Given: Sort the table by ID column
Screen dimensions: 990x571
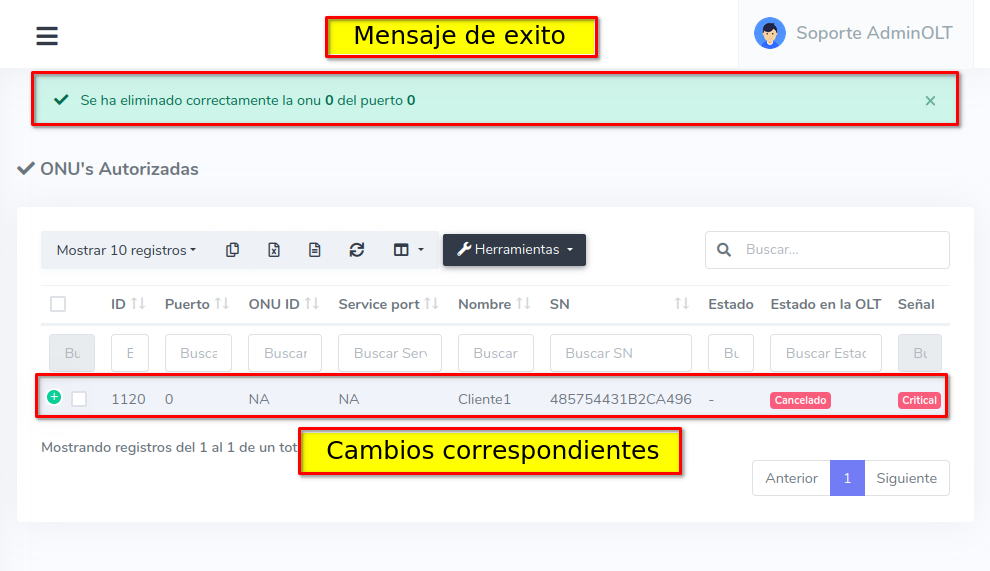Looking at the screenshot, I should click(128, 304).
